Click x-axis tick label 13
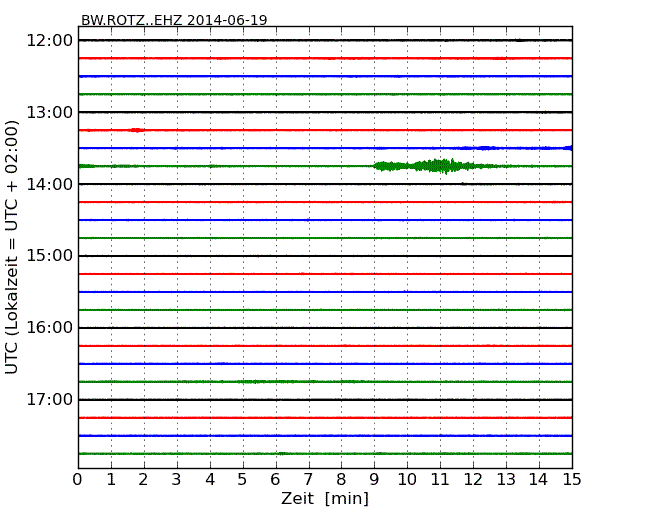Screen dimensions: 650x520 pos(506,480)
